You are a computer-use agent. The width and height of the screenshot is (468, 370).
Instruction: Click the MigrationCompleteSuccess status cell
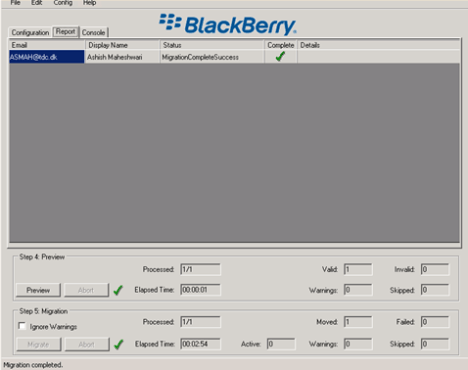(212, 57)
